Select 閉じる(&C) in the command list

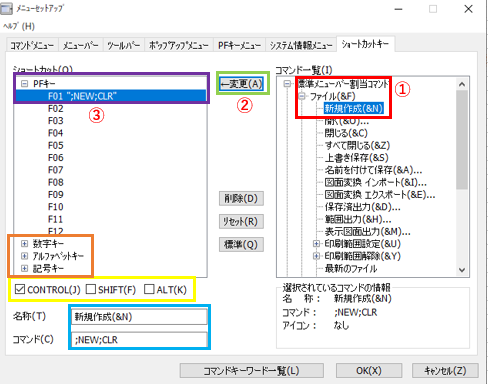pyautogui.click(x=346, y=133)
